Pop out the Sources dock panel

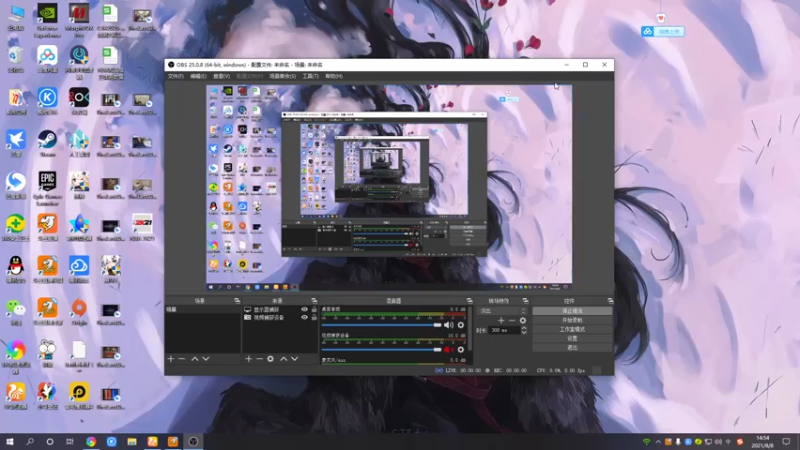click(314, 301)
